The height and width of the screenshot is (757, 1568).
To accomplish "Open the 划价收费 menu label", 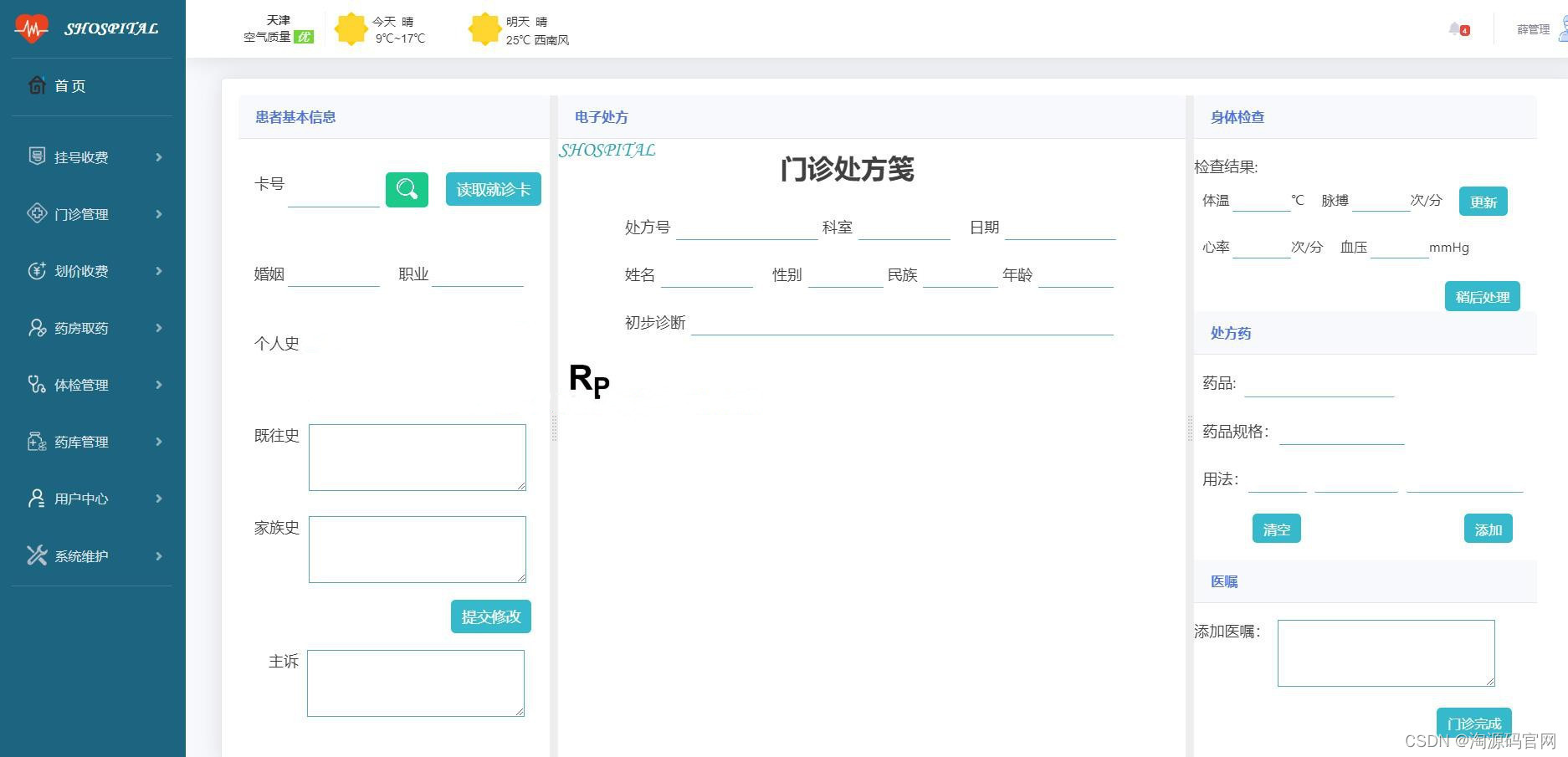I will (x=81, y=271).
